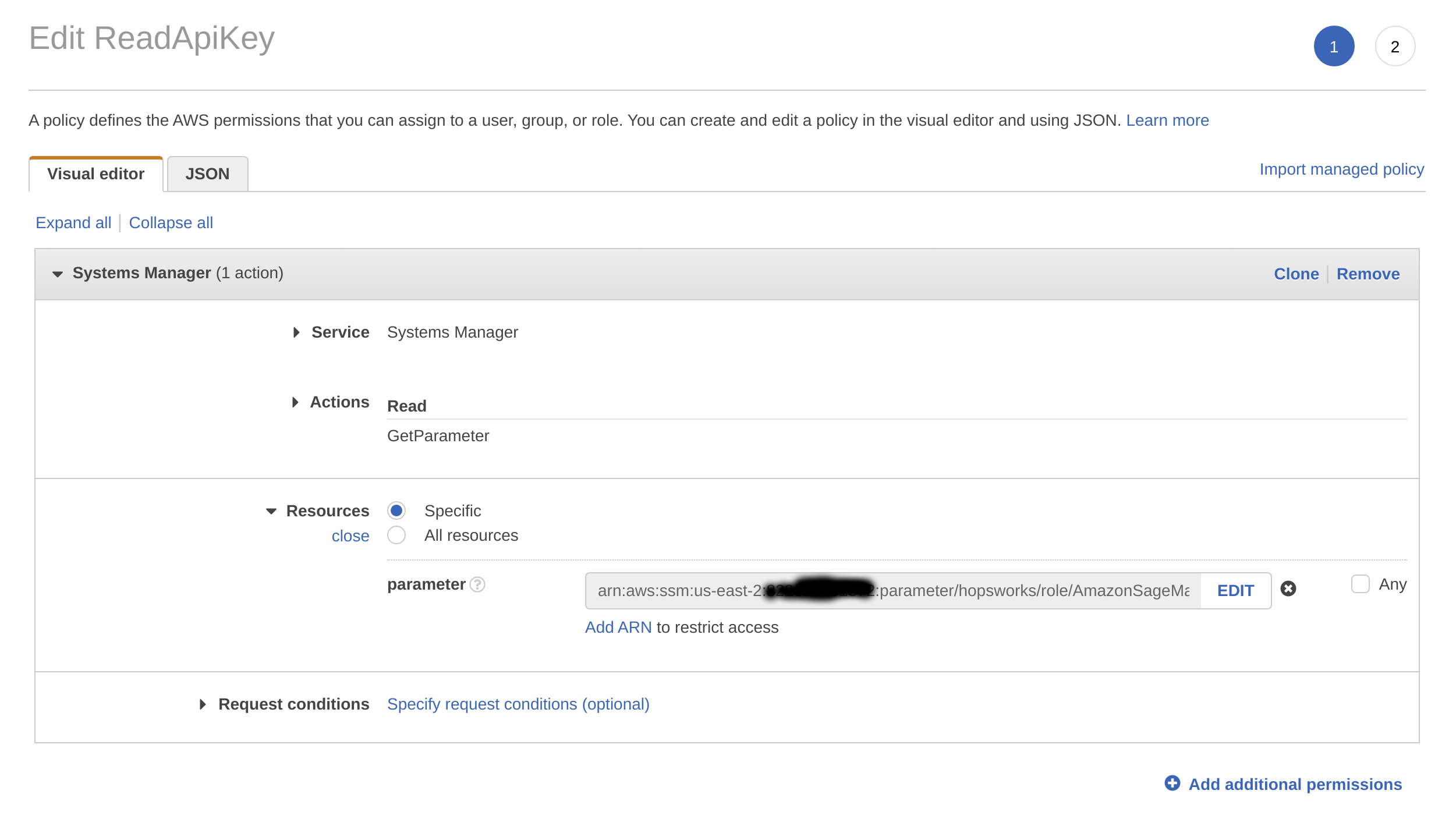Click Collapse all to hide sections

point(171,222)
